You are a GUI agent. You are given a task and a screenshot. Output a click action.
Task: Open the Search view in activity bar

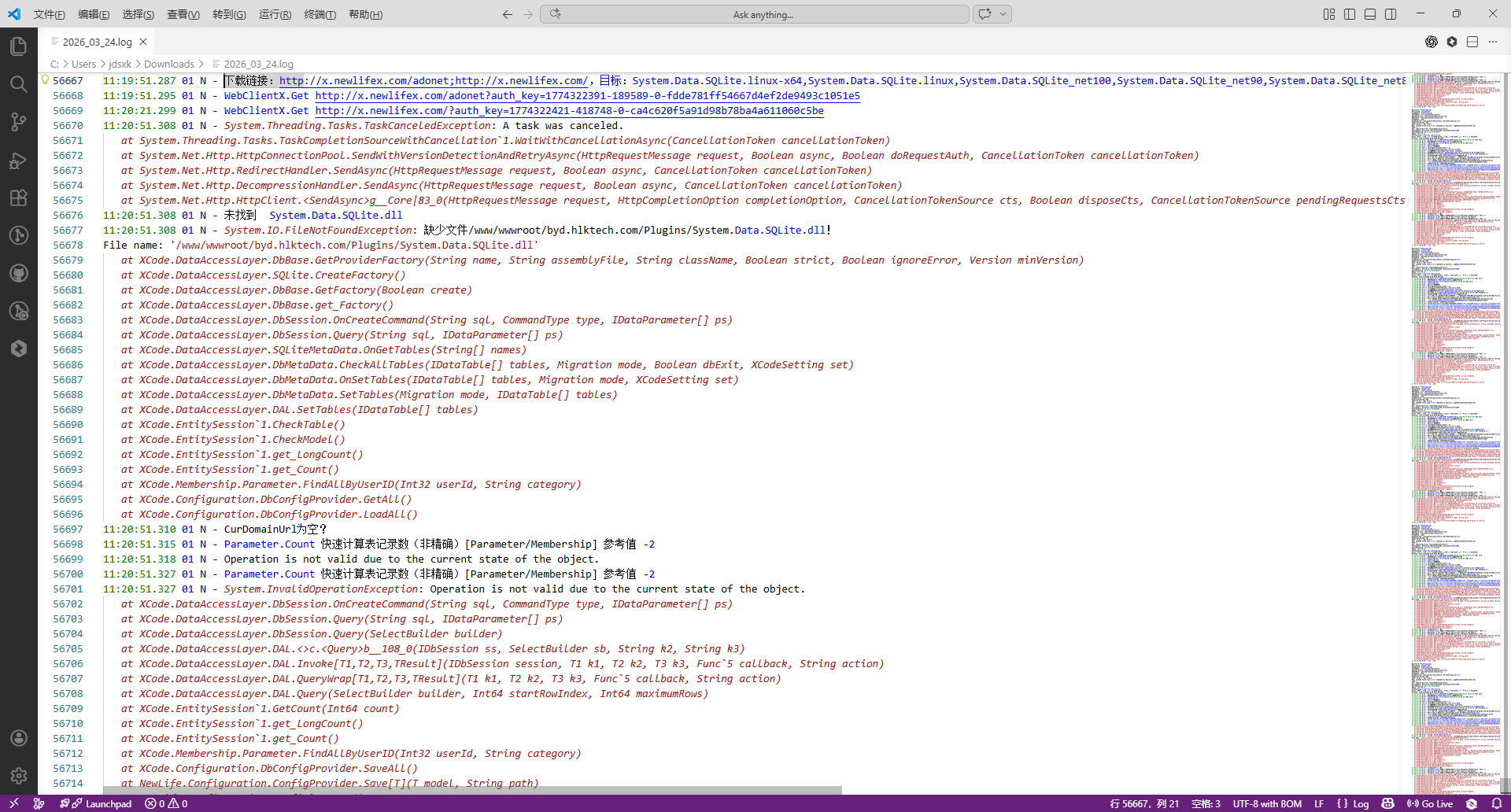[19, 84]
